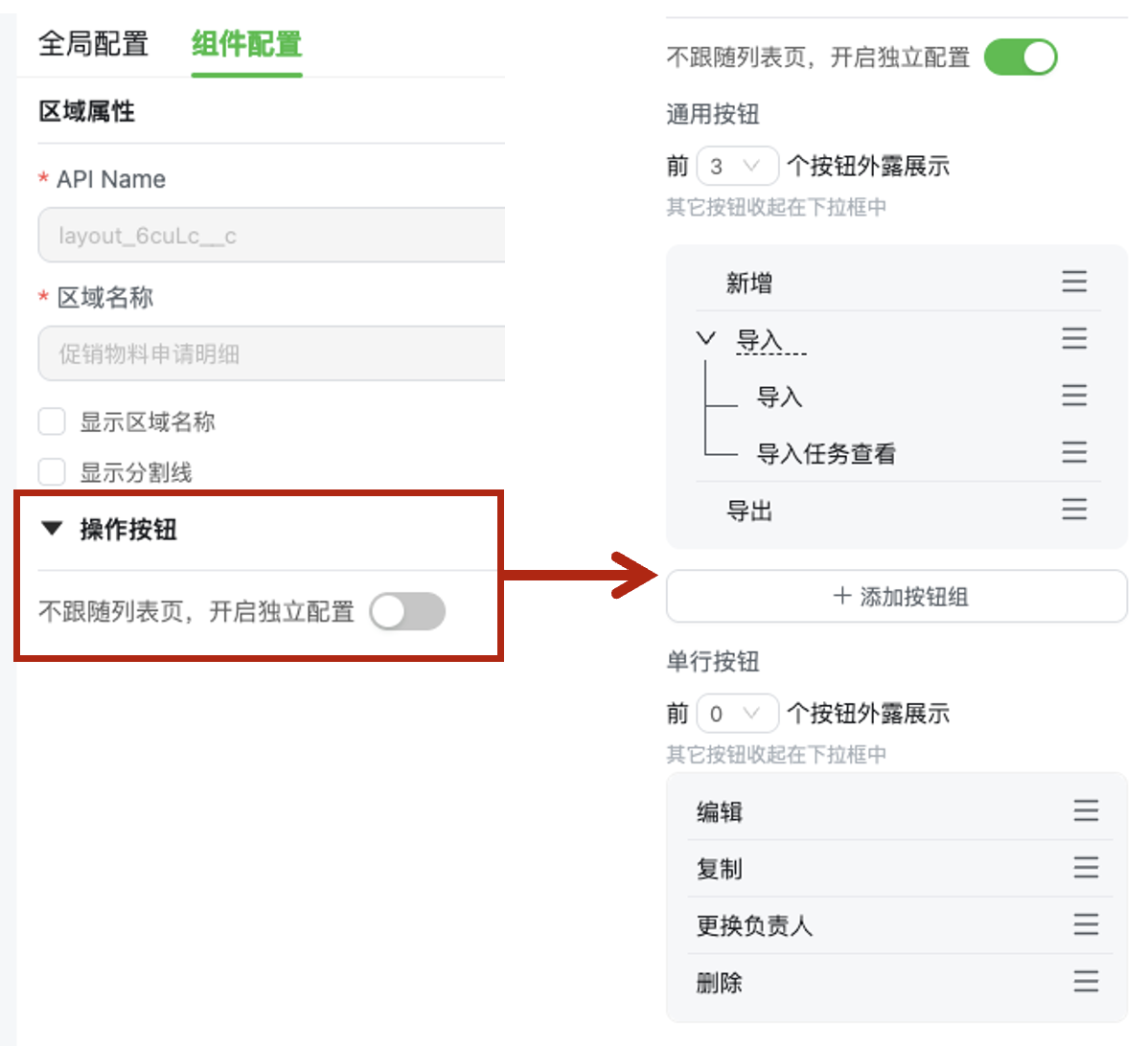Screen dimensions: 1148x1046
Task: Select the 组件配置 tab
Action: pos(246,44)
